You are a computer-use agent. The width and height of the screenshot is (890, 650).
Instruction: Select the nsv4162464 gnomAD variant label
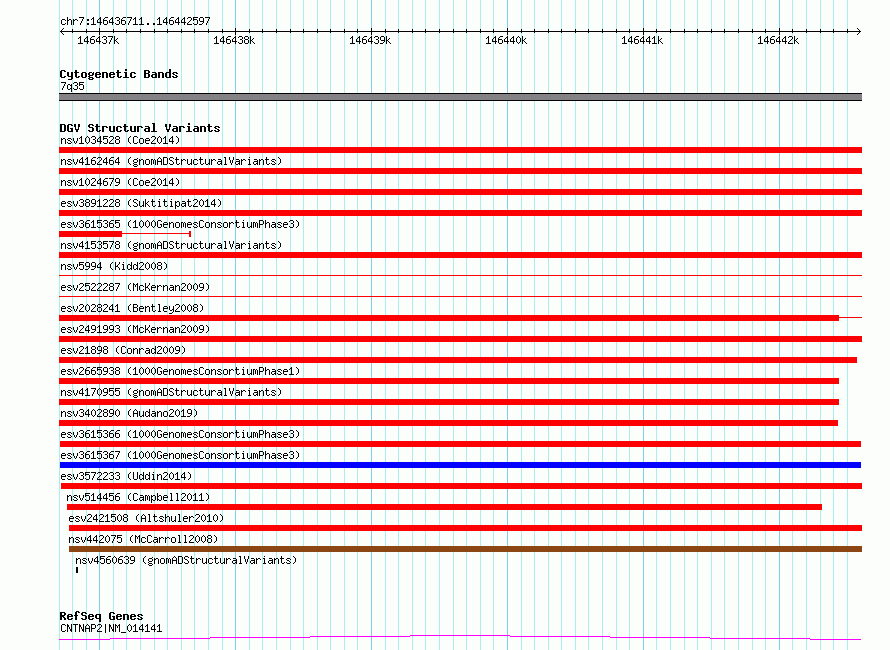click(x=171, y=161)
